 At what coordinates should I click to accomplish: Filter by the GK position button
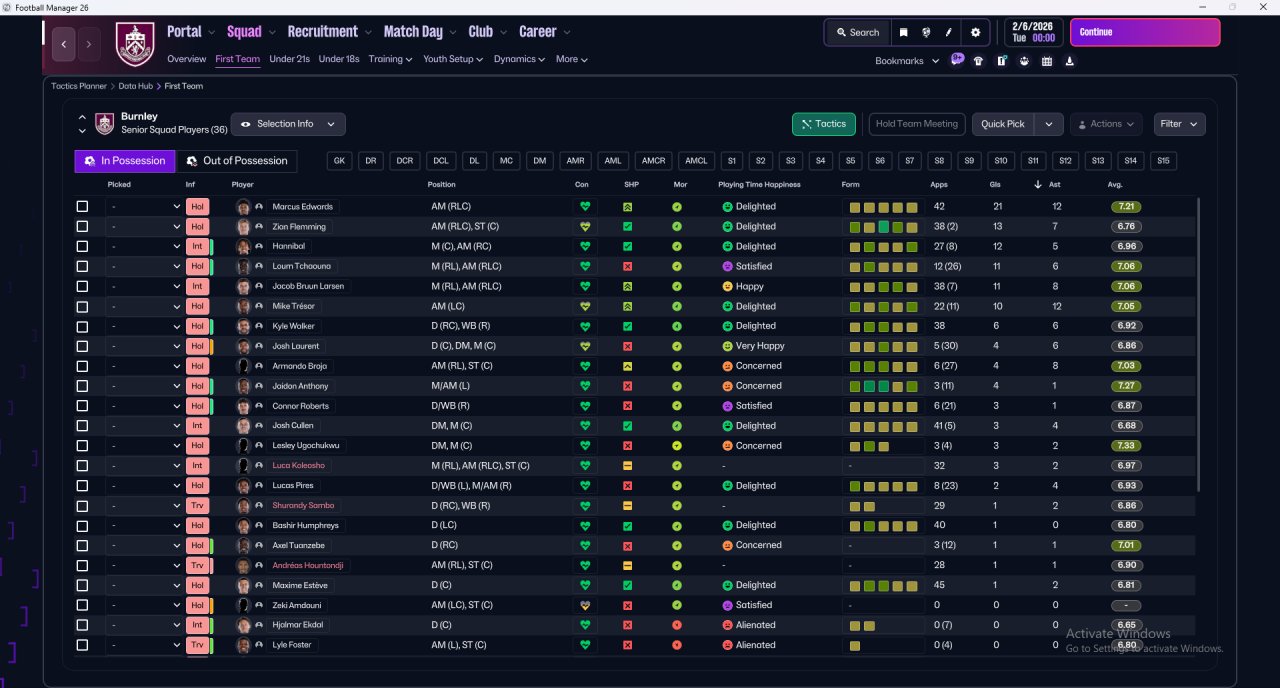click(340, 161)
